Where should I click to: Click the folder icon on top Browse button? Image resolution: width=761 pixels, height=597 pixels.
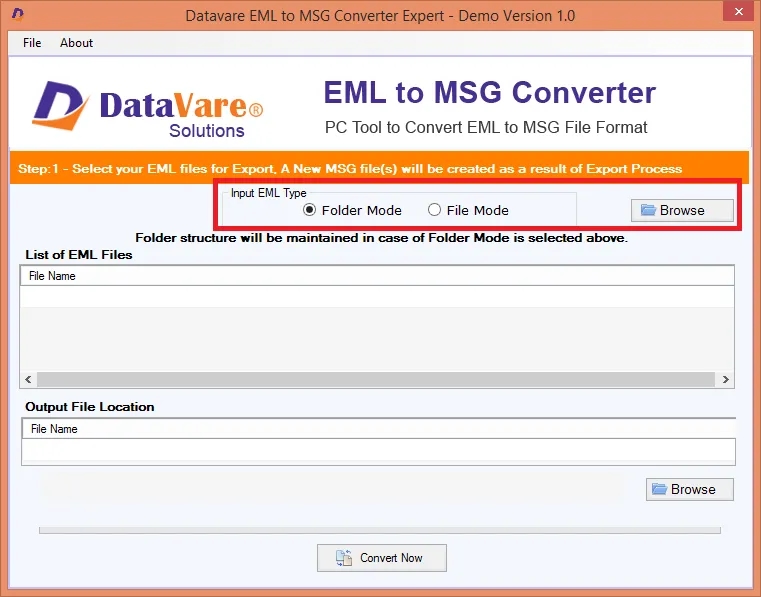click(648, 210)
